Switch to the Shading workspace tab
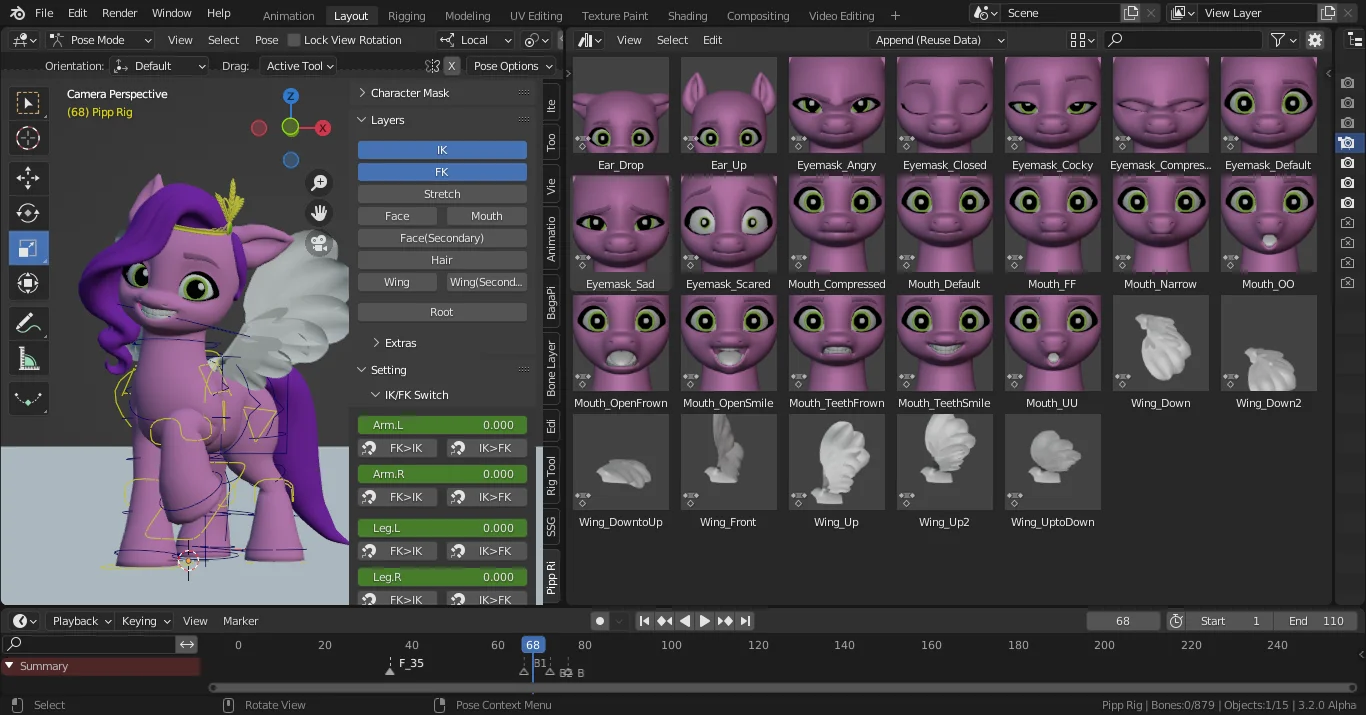 tap(687, 15)
